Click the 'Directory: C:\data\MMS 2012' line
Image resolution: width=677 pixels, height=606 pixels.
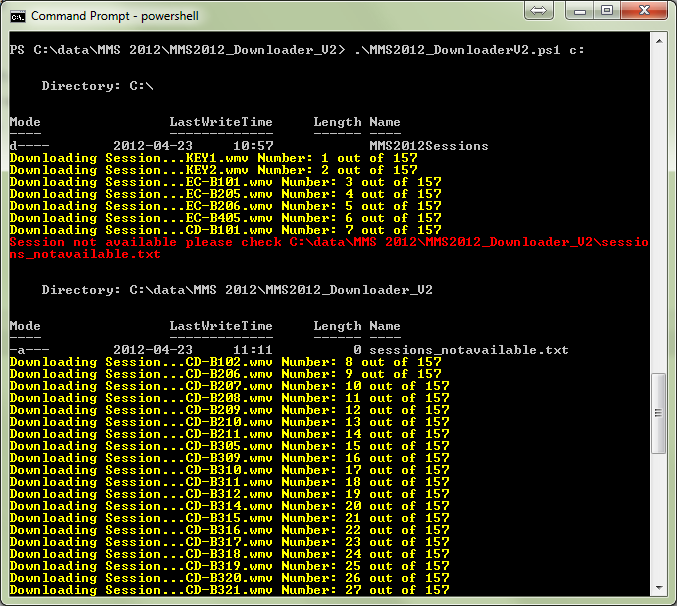[x=237, y=290]
